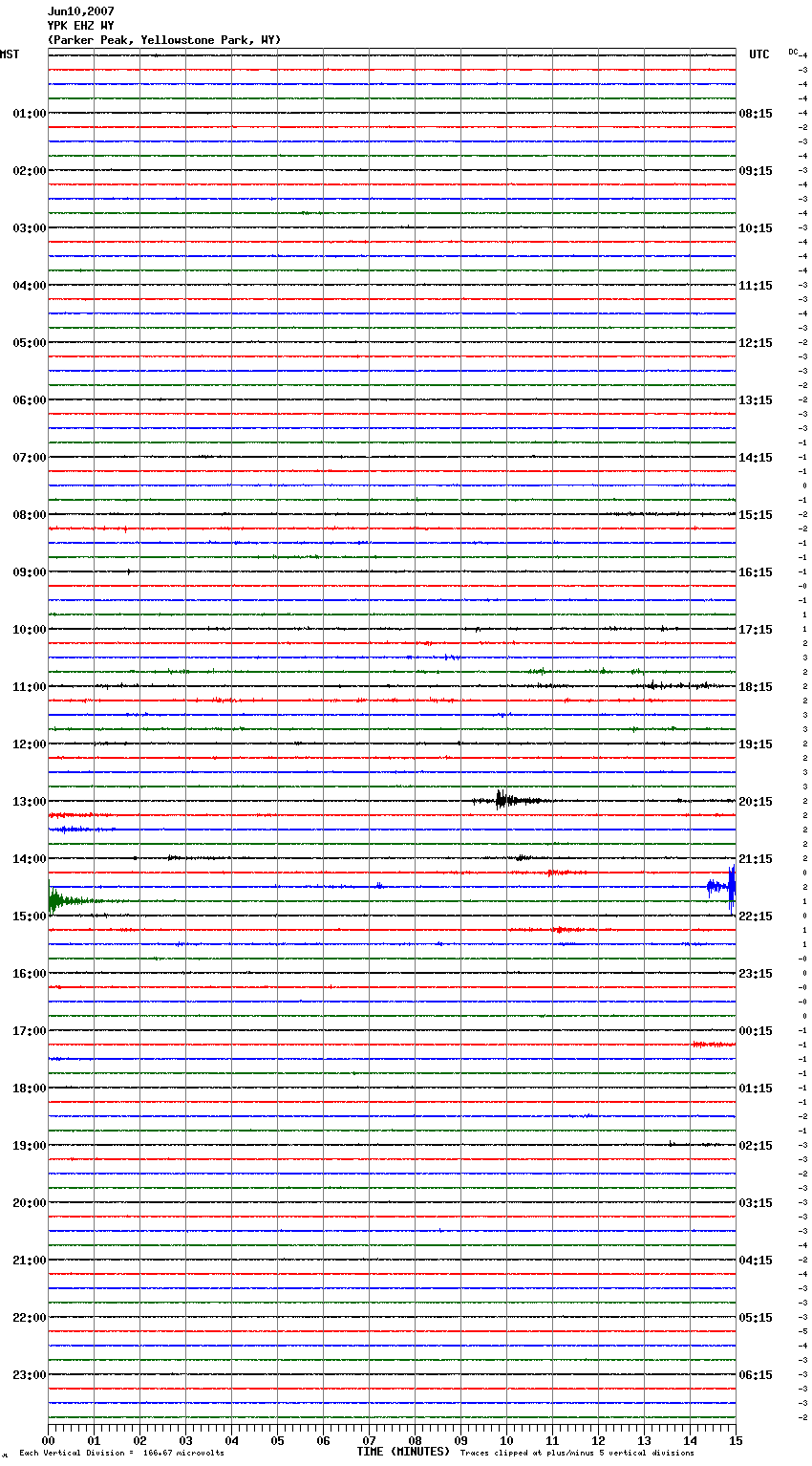Select the 11:00 MST time label
This screenshot has width=812, height=1466.
coord(30,687)
